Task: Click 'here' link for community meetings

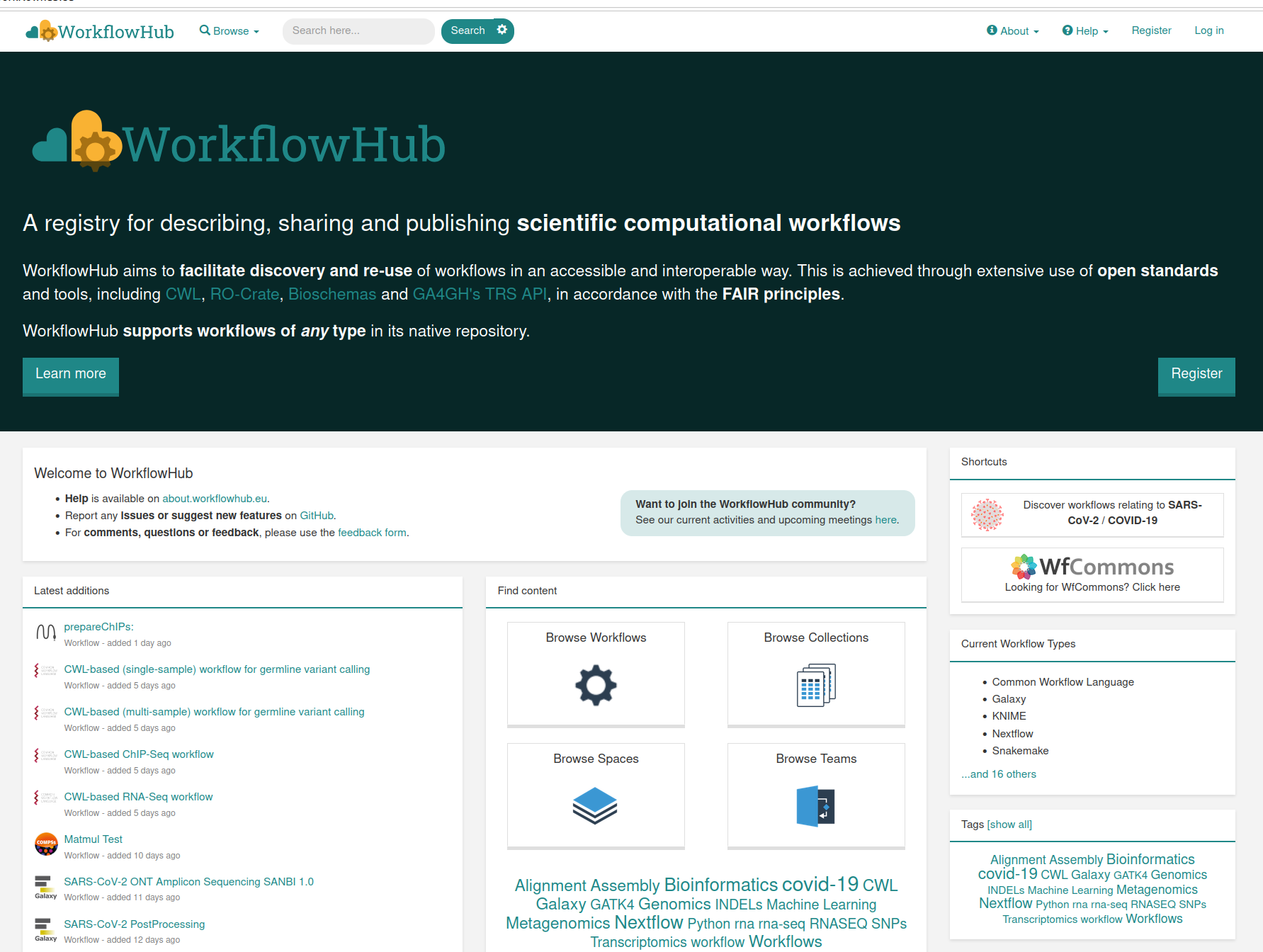Action: pos(885,520)
